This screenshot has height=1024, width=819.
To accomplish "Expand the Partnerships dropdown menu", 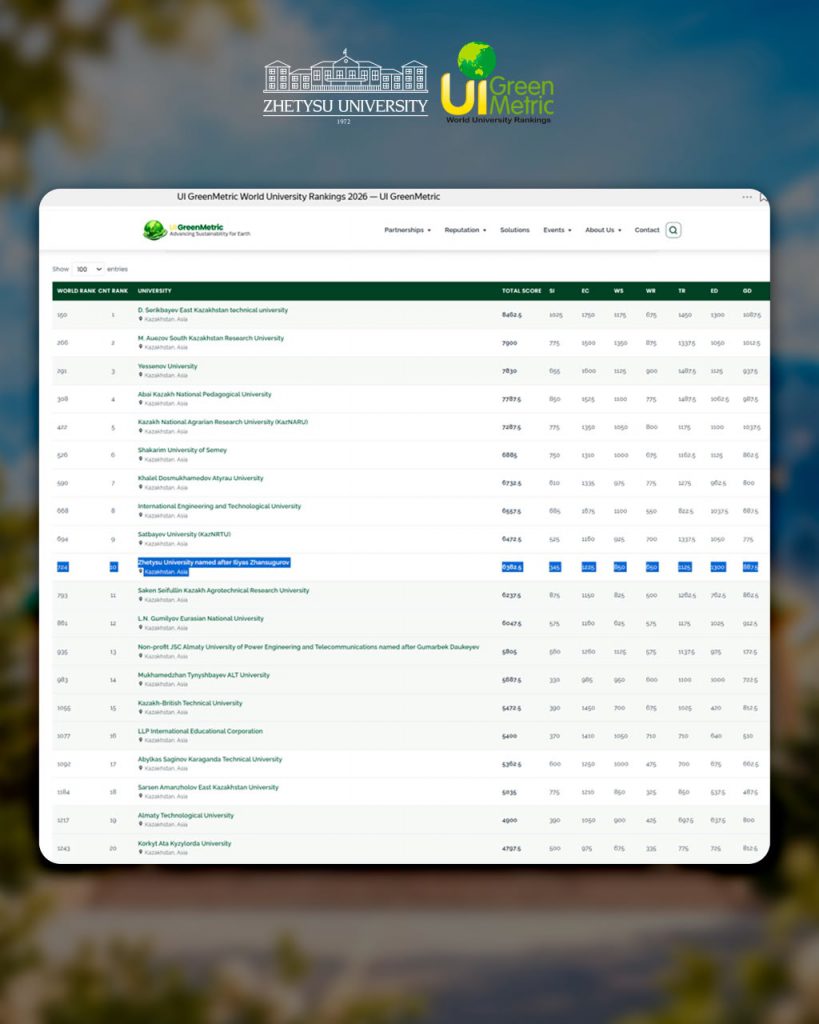I will click(408, 230).
